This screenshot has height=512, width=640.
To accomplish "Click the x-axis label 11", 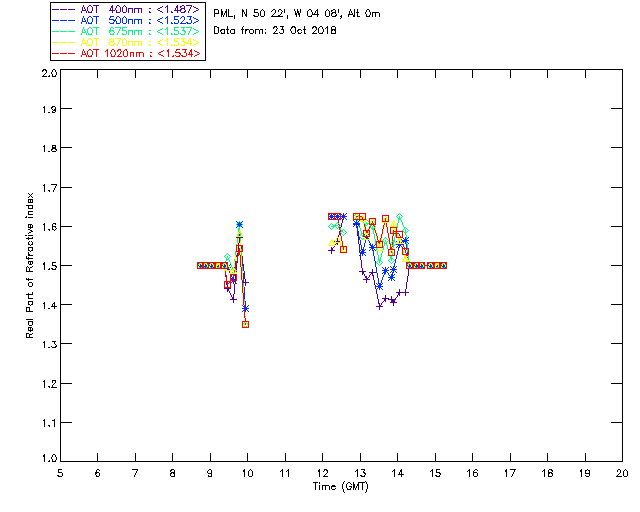I will coord(285,473).
